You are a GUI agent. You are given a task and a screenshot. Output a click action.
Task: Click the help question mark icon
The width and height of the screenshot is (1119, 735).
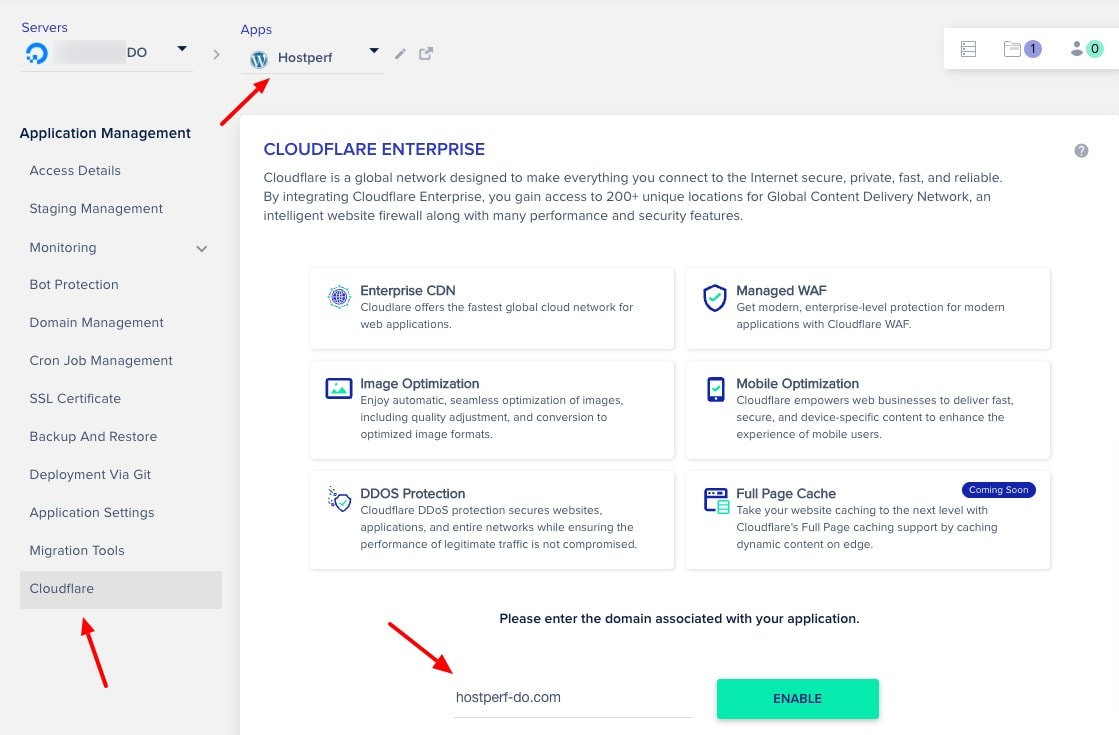coord(1081,151)
